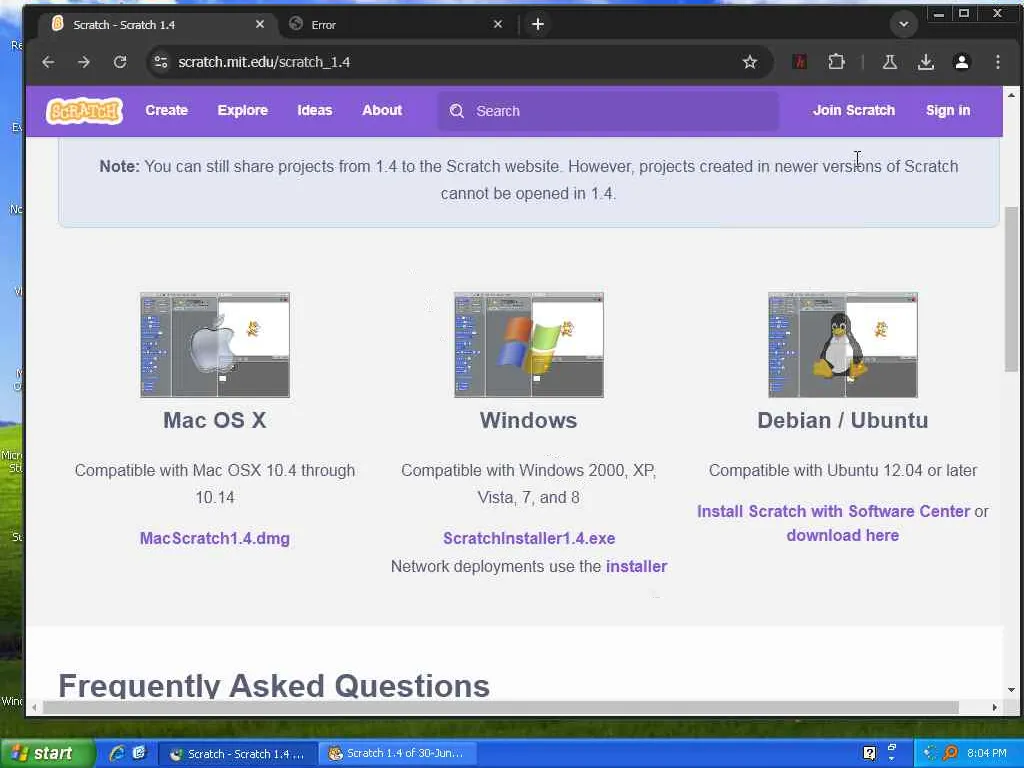The image size is (1024, 768).
Task: Open the Explore page
Action: [x=242, y=110]
